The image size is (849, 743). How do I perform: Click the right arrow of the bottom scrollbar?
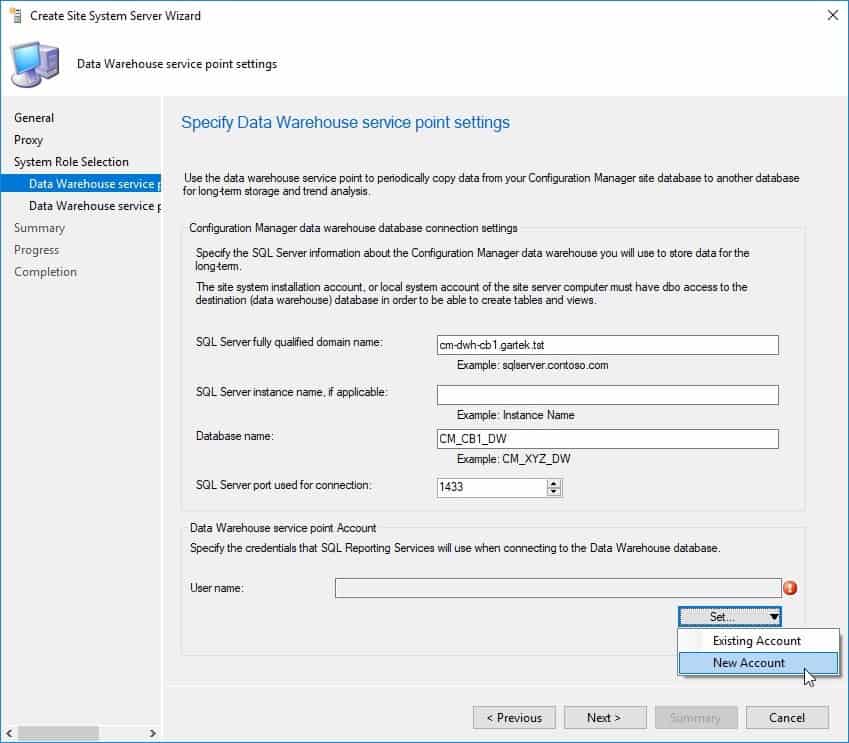point(152,734)
